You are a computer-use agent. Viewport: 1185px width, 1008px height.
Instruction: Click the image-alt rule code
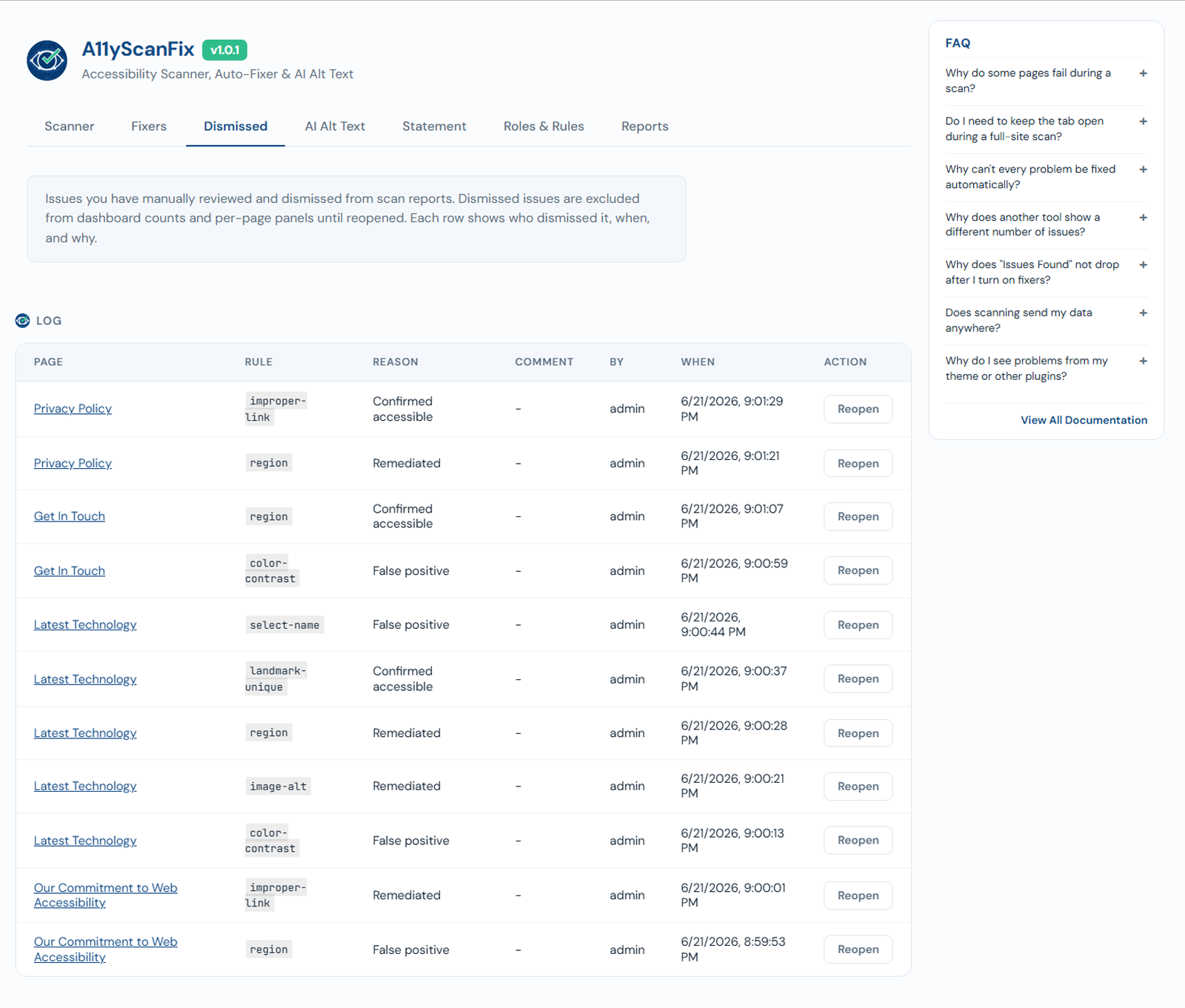[278, 787]
